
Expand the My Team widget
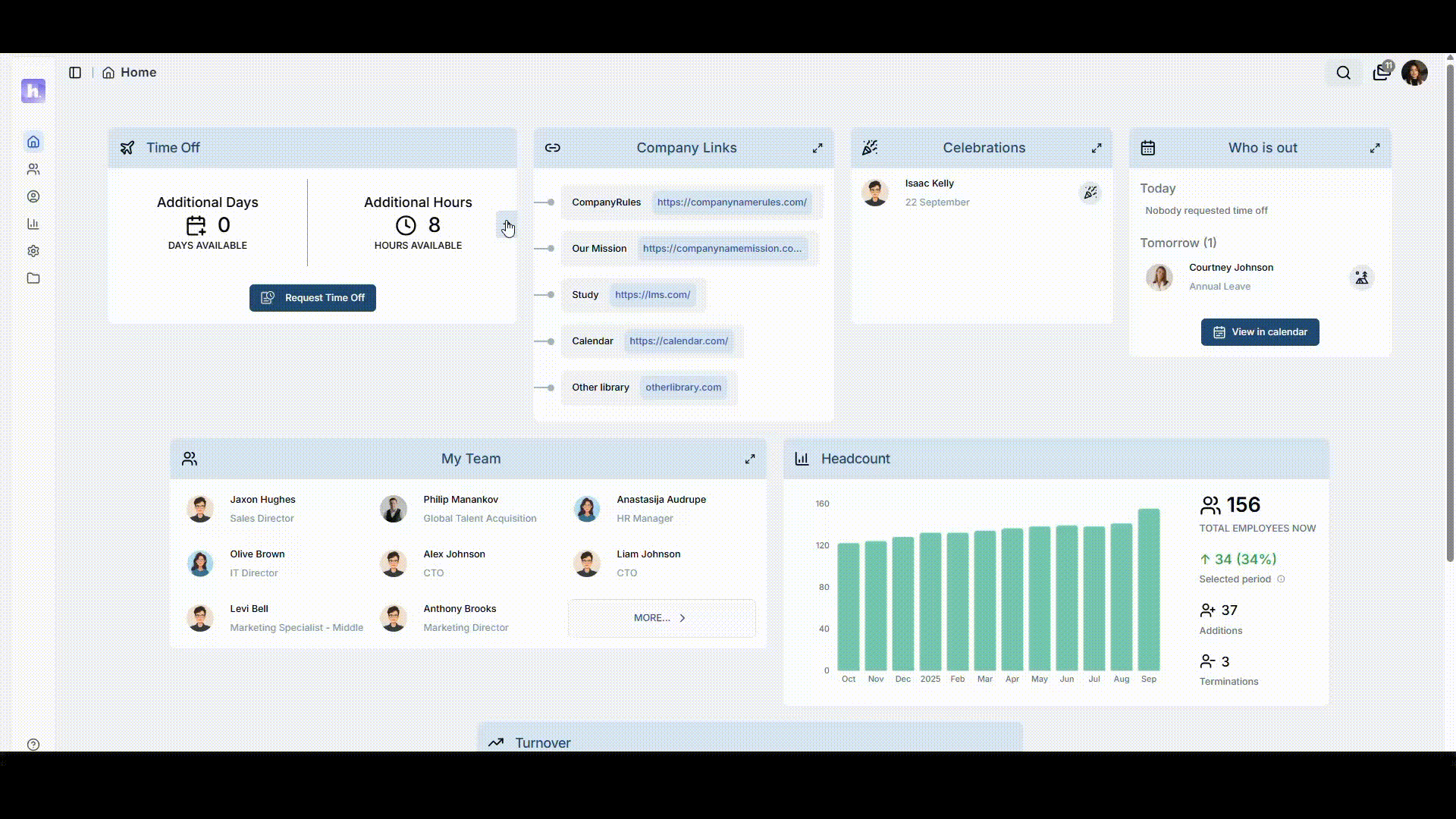coord(750,459)
